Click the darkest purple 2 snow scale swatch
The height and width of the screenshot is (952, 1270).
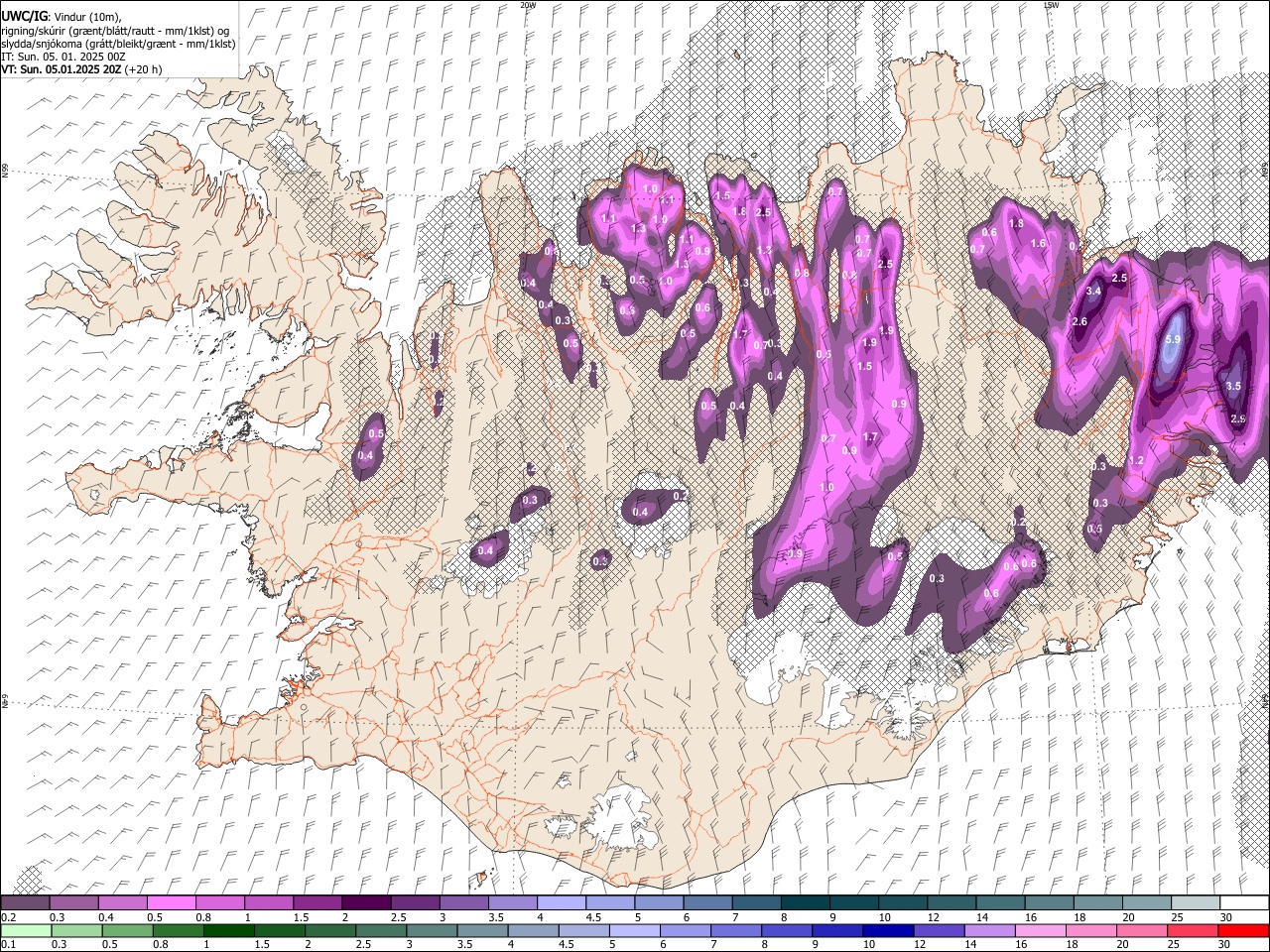tap(366, 902)
